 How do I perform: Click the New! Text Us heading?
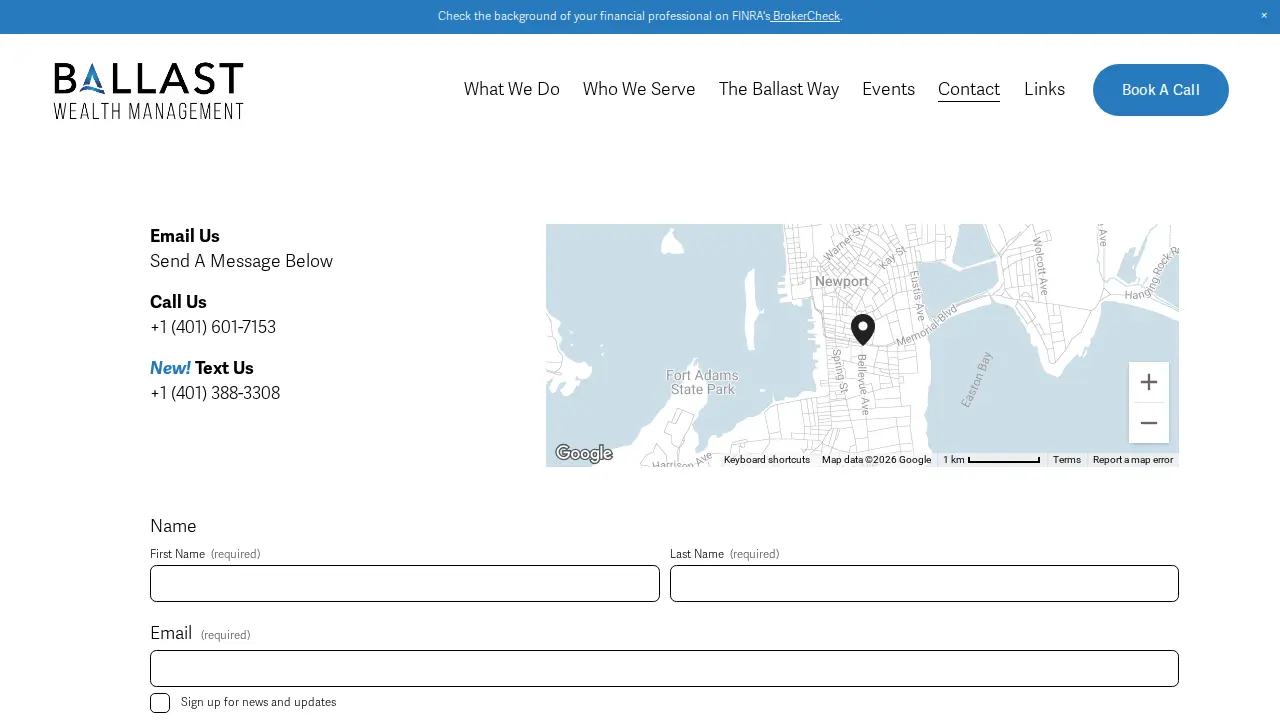point(202,368)
